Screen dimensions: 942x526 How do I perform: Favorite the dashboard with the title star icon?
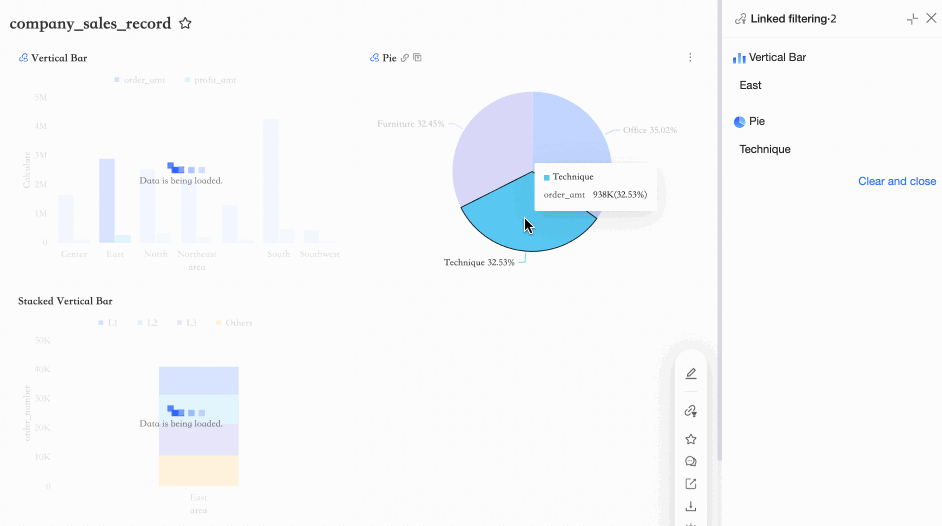tap(185, 23)
